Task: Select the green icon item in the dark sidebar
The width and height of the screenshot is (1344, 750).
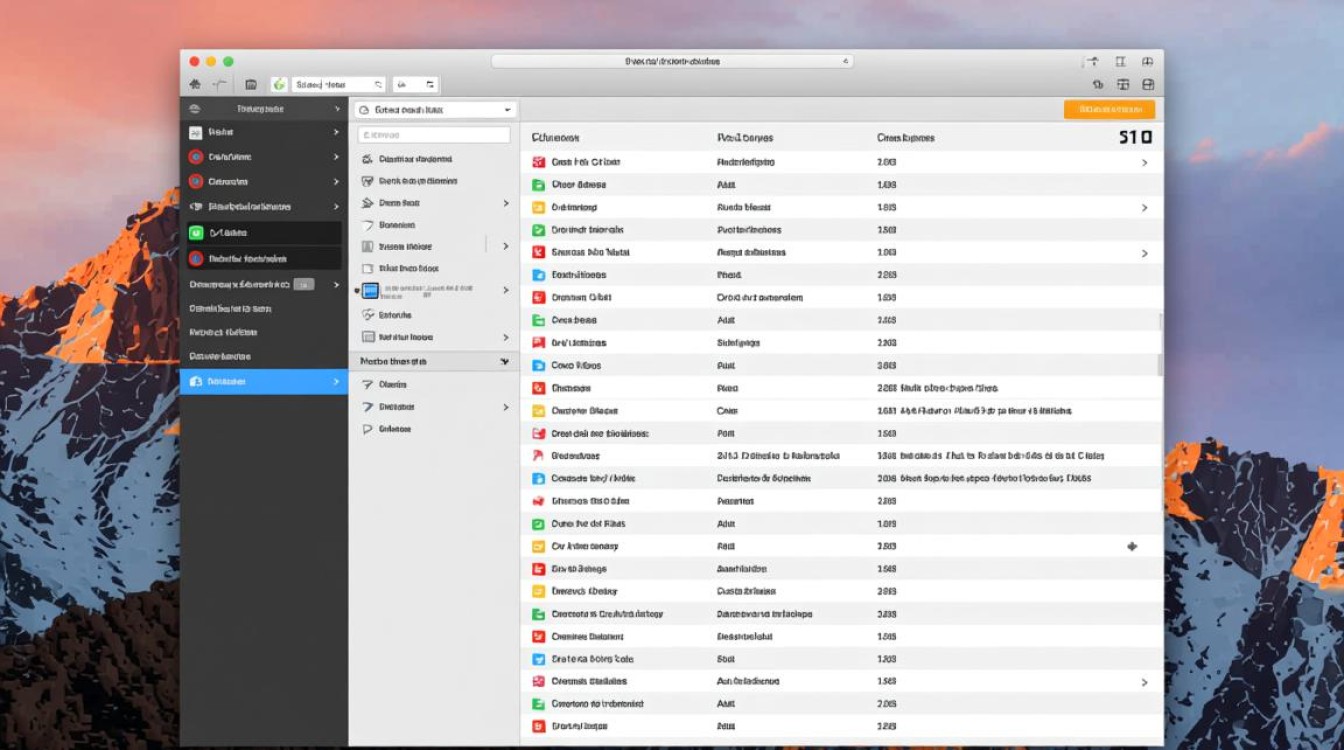Action: pyautogui.click(x=196, y=233)
